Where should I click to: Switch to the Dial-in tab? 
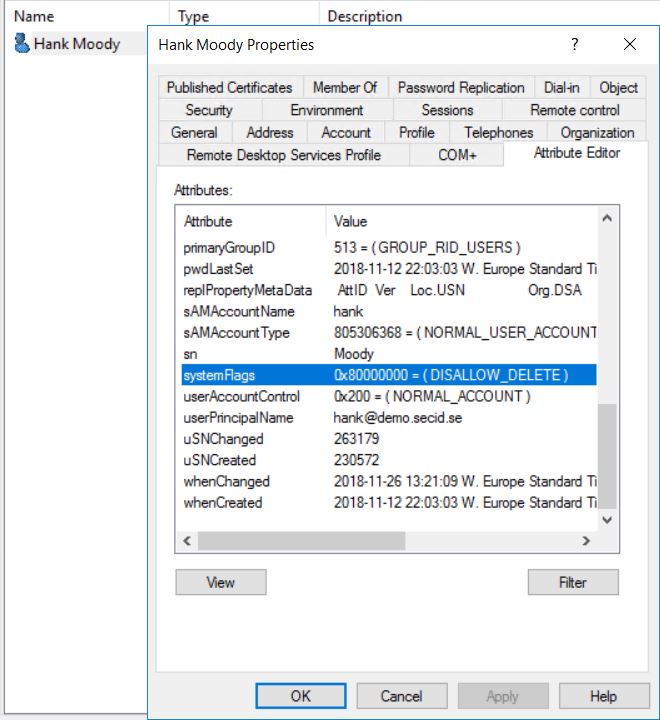coord(561,87)
